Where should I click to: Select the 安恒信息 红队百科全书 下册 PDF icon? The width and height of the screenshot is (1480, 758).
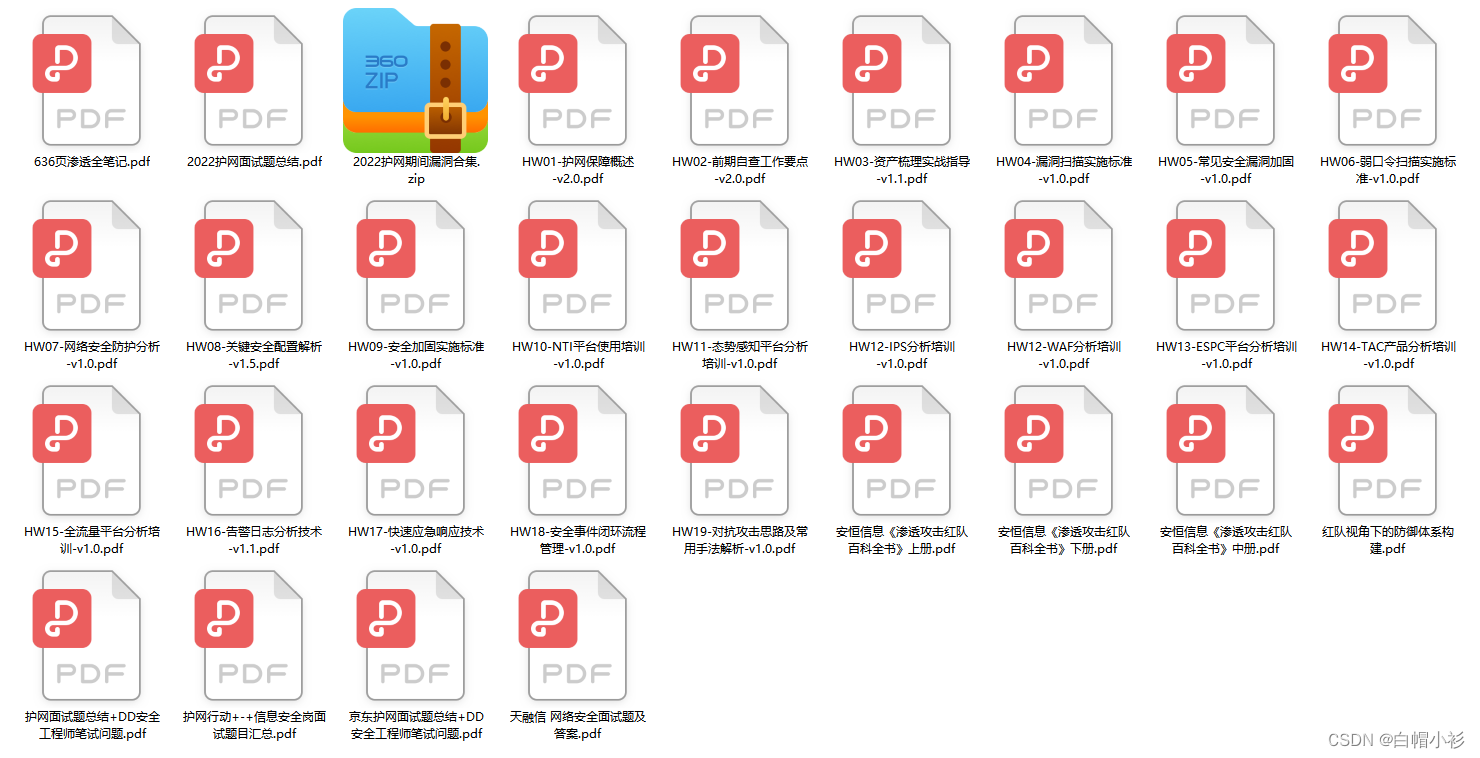coord(1059,450)
